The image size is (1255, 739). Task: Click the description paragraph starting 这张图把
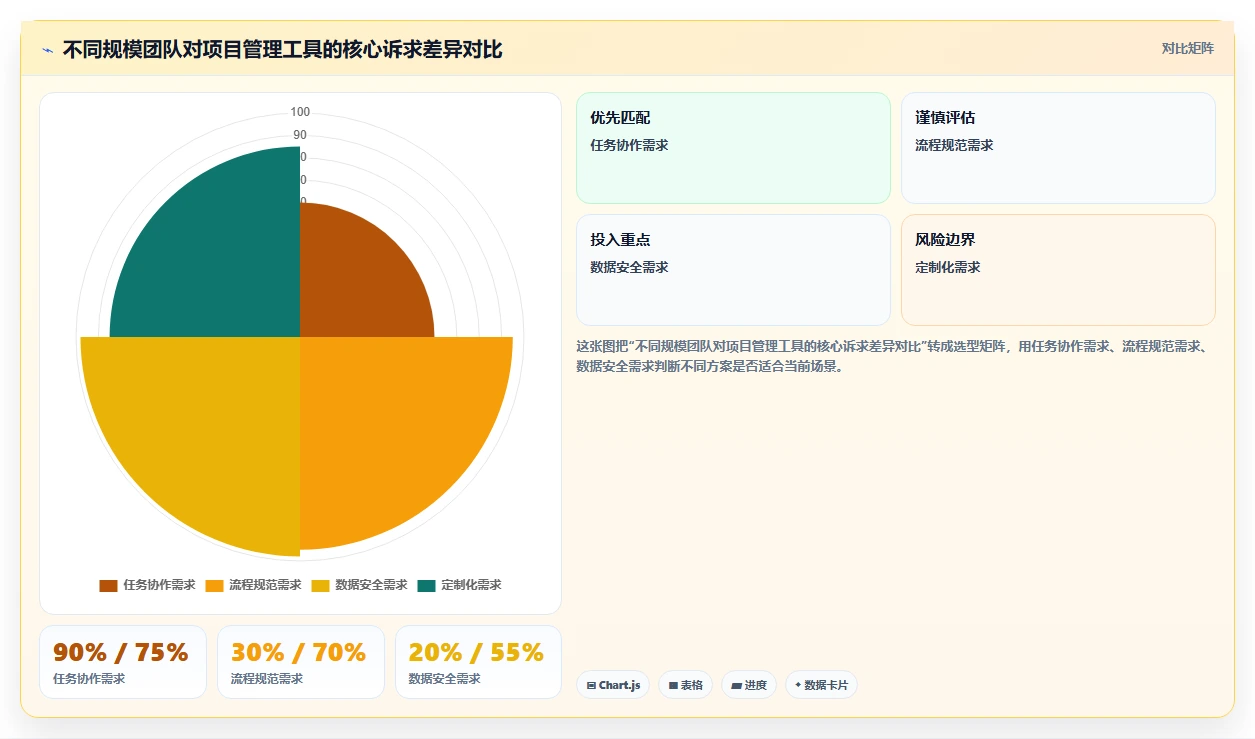point(896,356)
